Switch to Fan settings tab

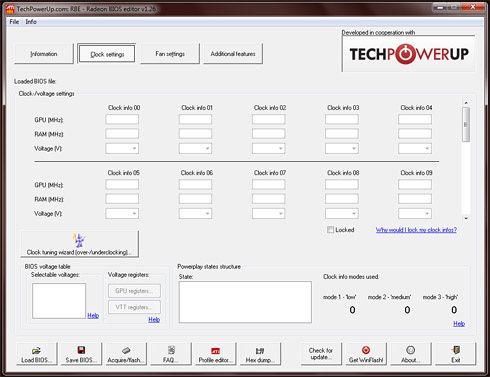coord(170,53)
